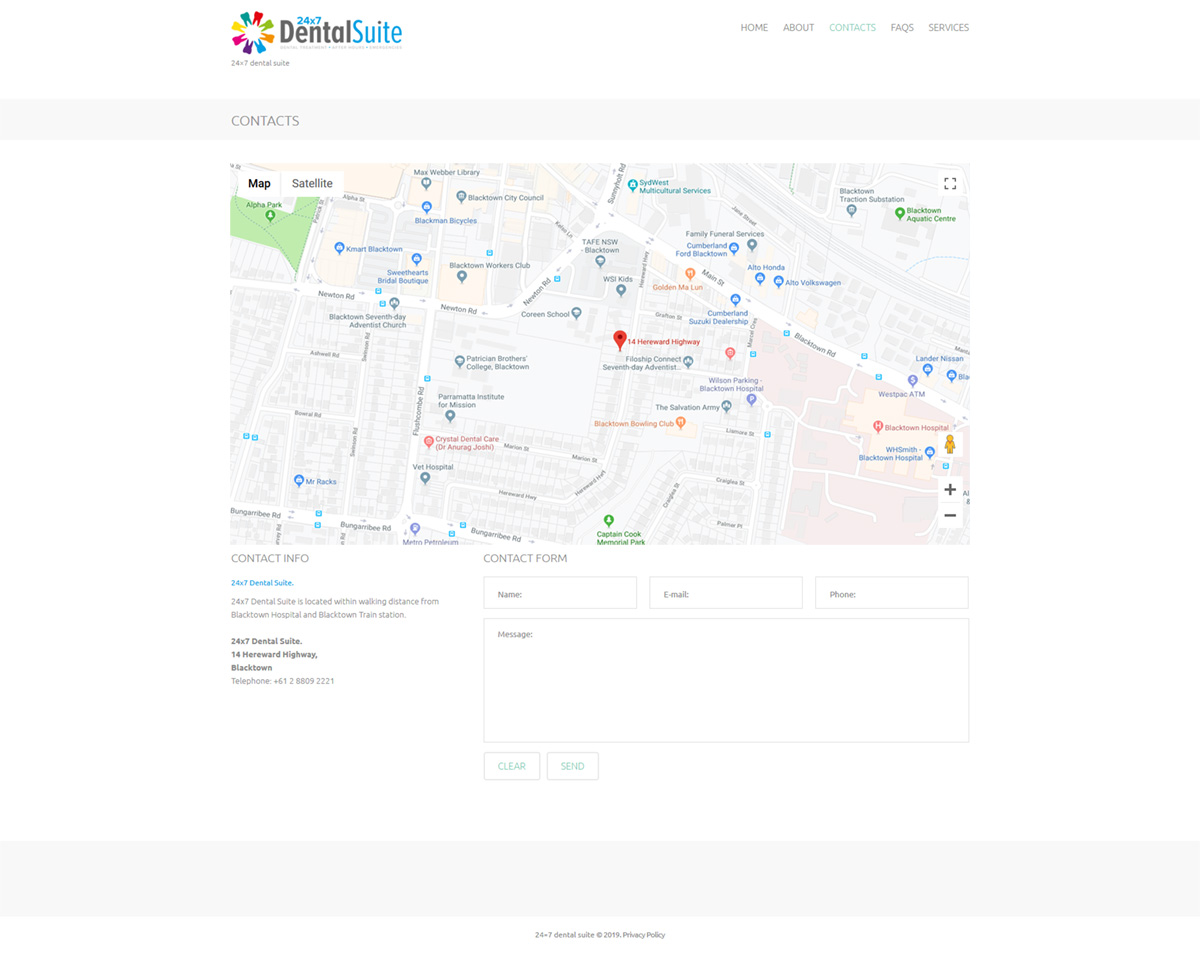Switch map to Map view
This screenshot has width=1200, height=962.
(x=259, y=184)
